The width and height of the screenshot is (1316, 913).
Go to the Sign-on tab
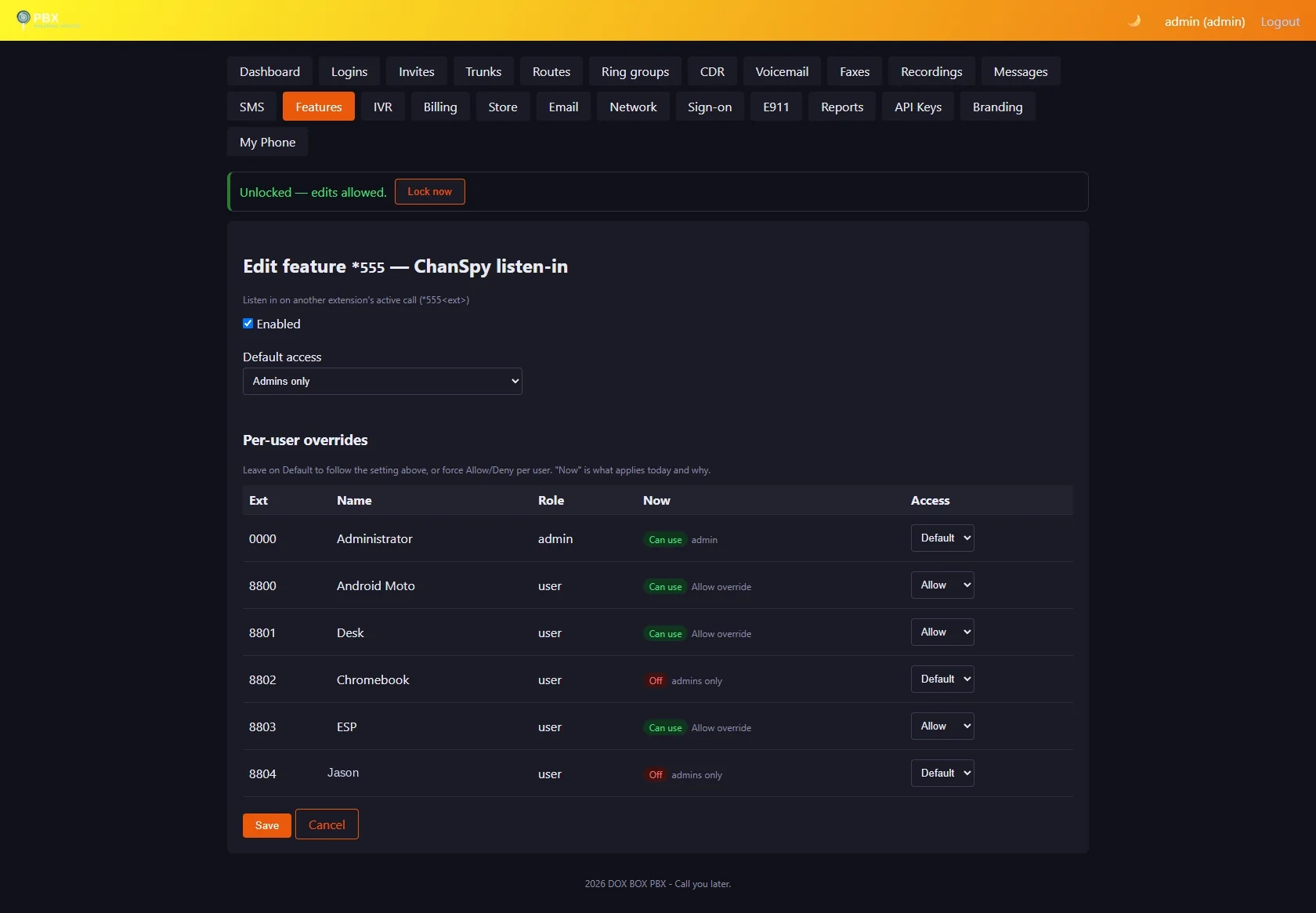(x=710, y=107)
